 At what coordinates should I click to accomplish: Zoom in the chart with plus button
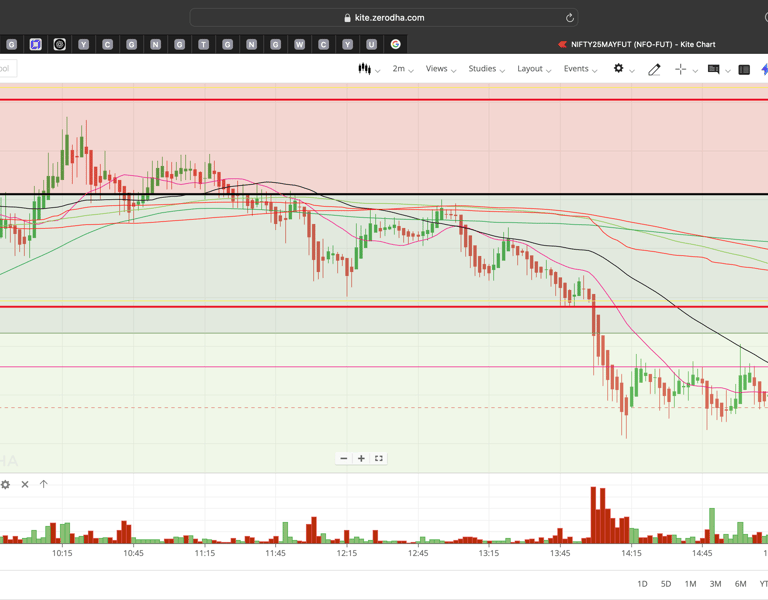(x=361, y=458)
